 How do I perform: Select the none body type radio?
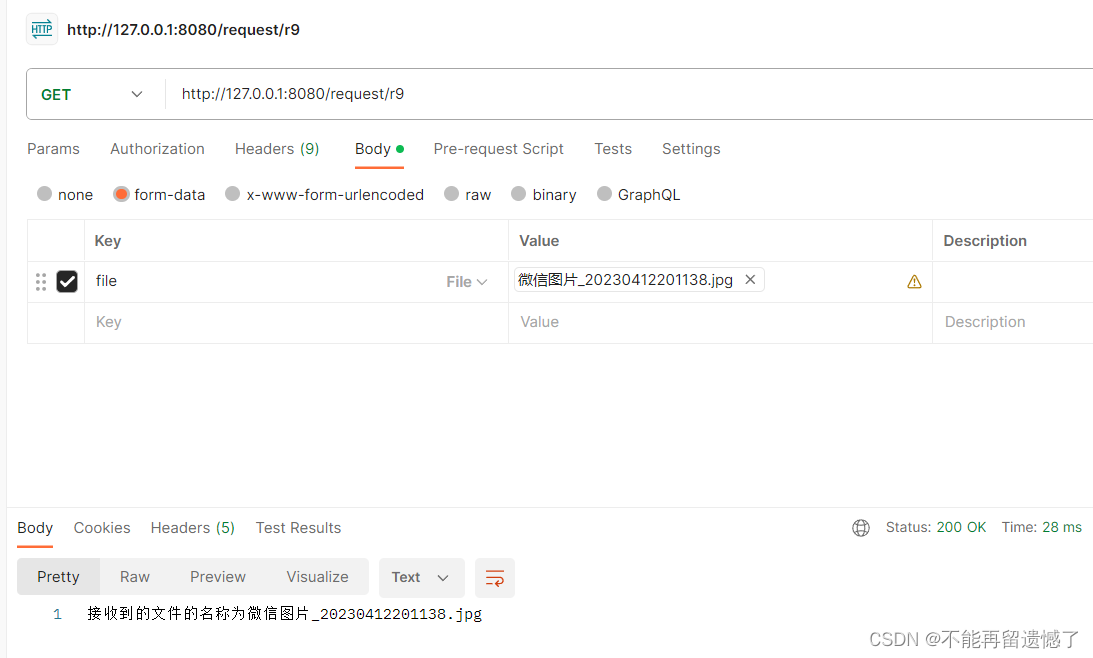point(45,194)
